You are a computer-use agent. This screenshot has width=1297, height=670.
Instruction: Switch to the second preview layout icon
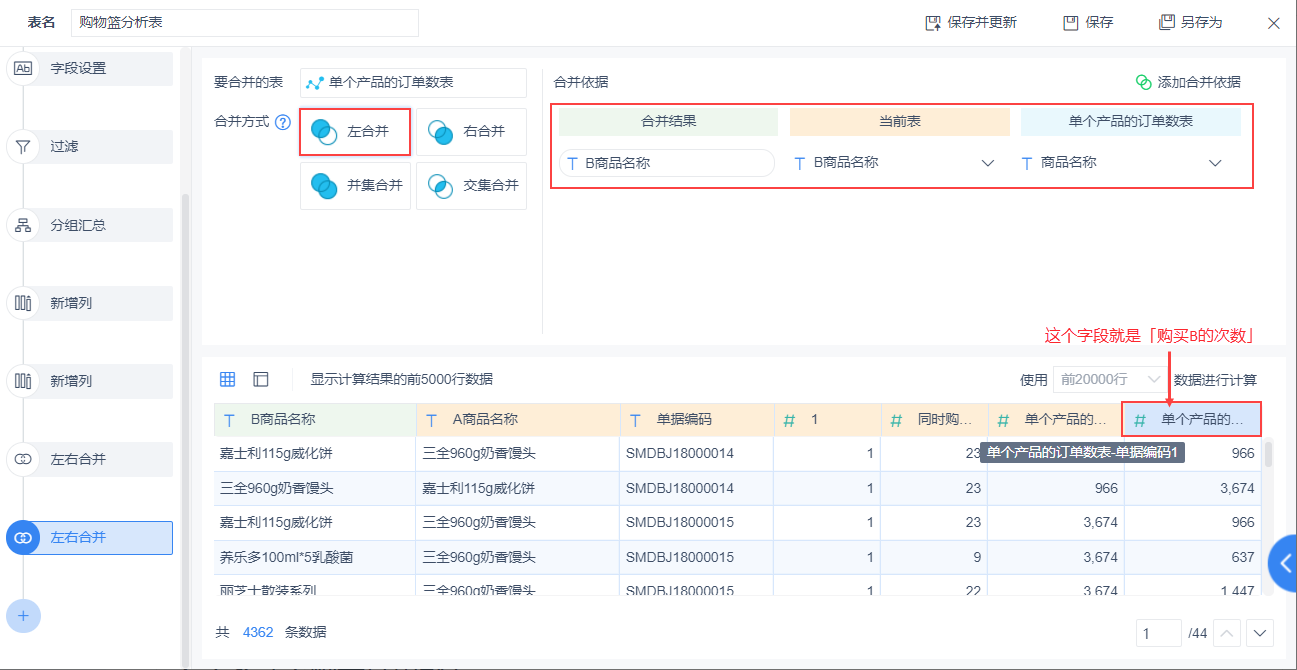(261, 379)
